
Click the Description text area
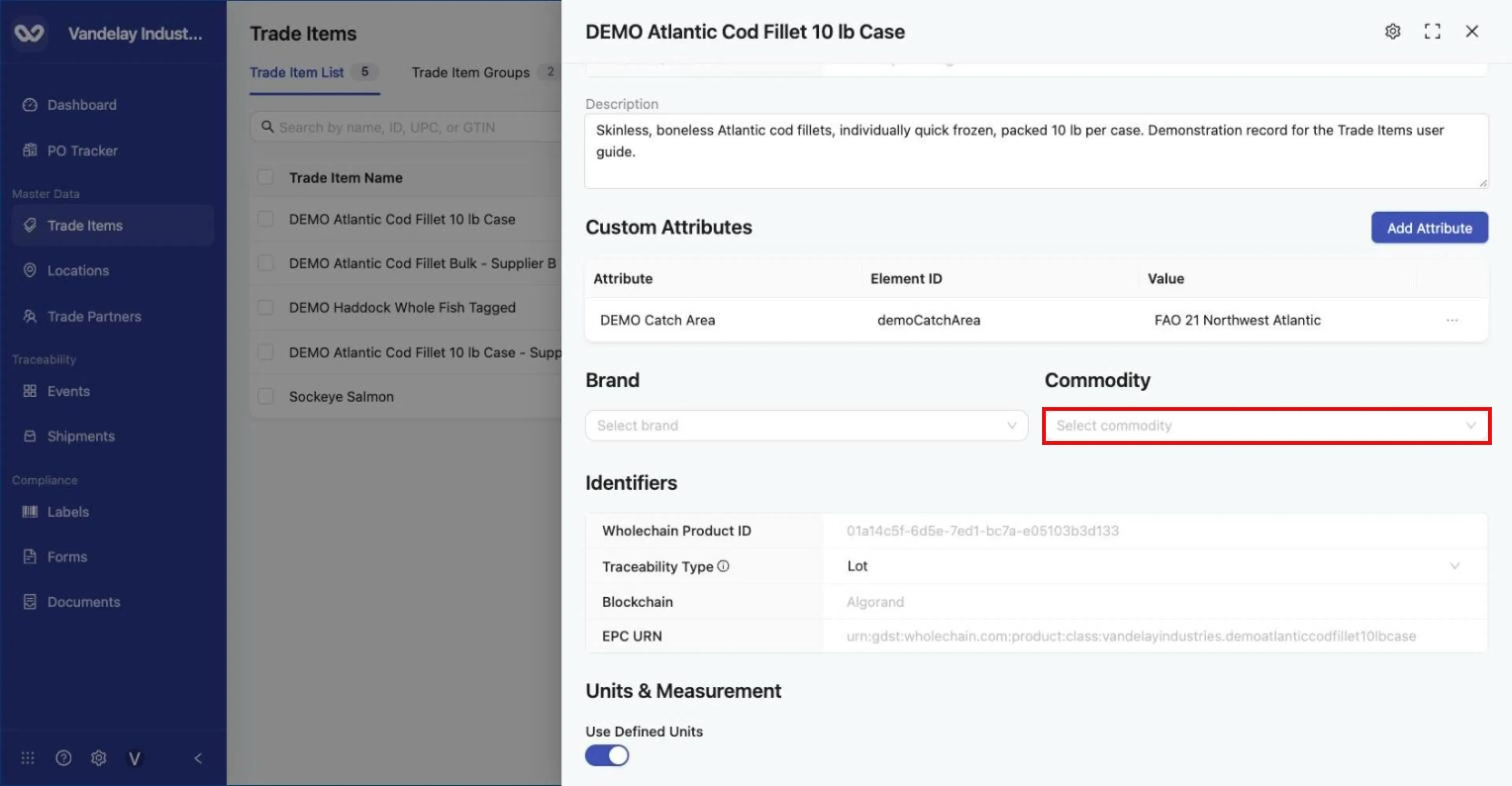click(x=1036, y=152)
